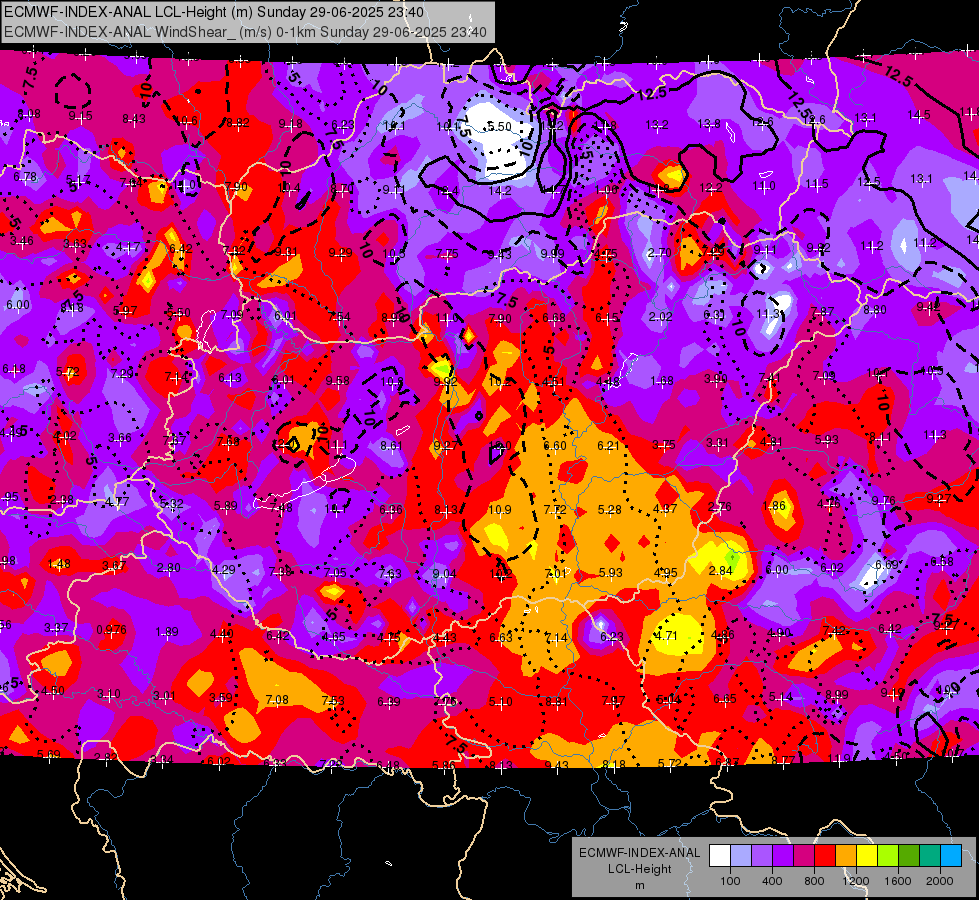The height and width of the screenshot is (900, 979).
Task: Click the WindShear_ (m/s) 0-1km title line
Action: pos(245,32)
